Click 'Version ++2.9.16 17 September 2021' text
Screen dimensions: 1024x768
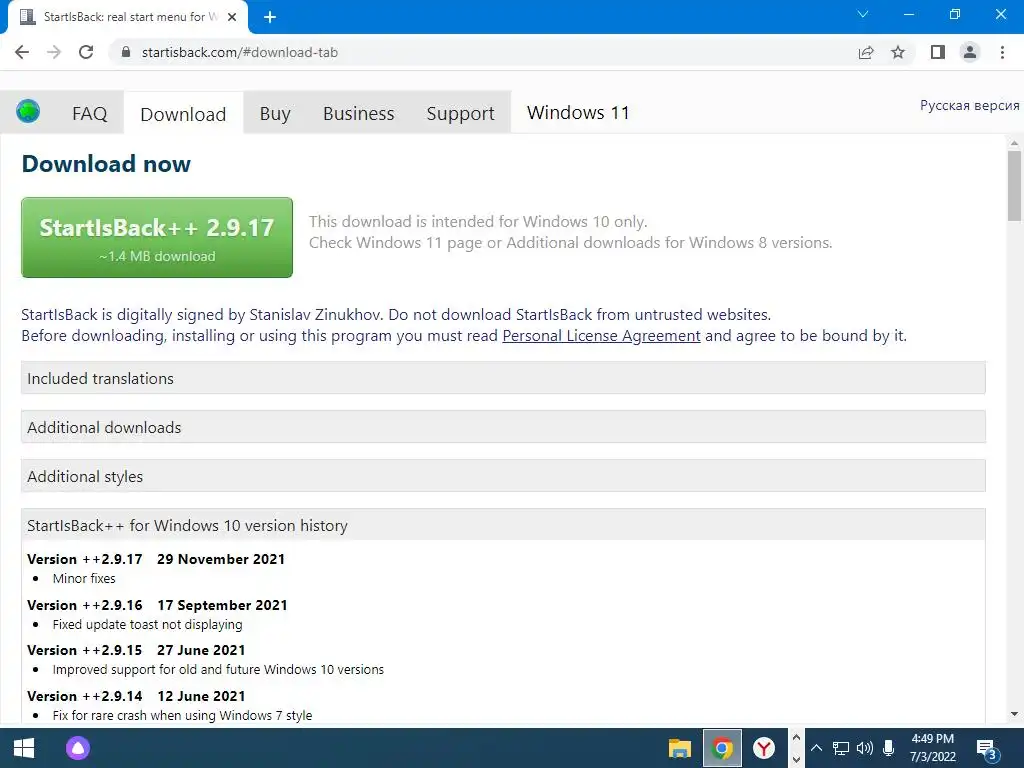(157, 605)
